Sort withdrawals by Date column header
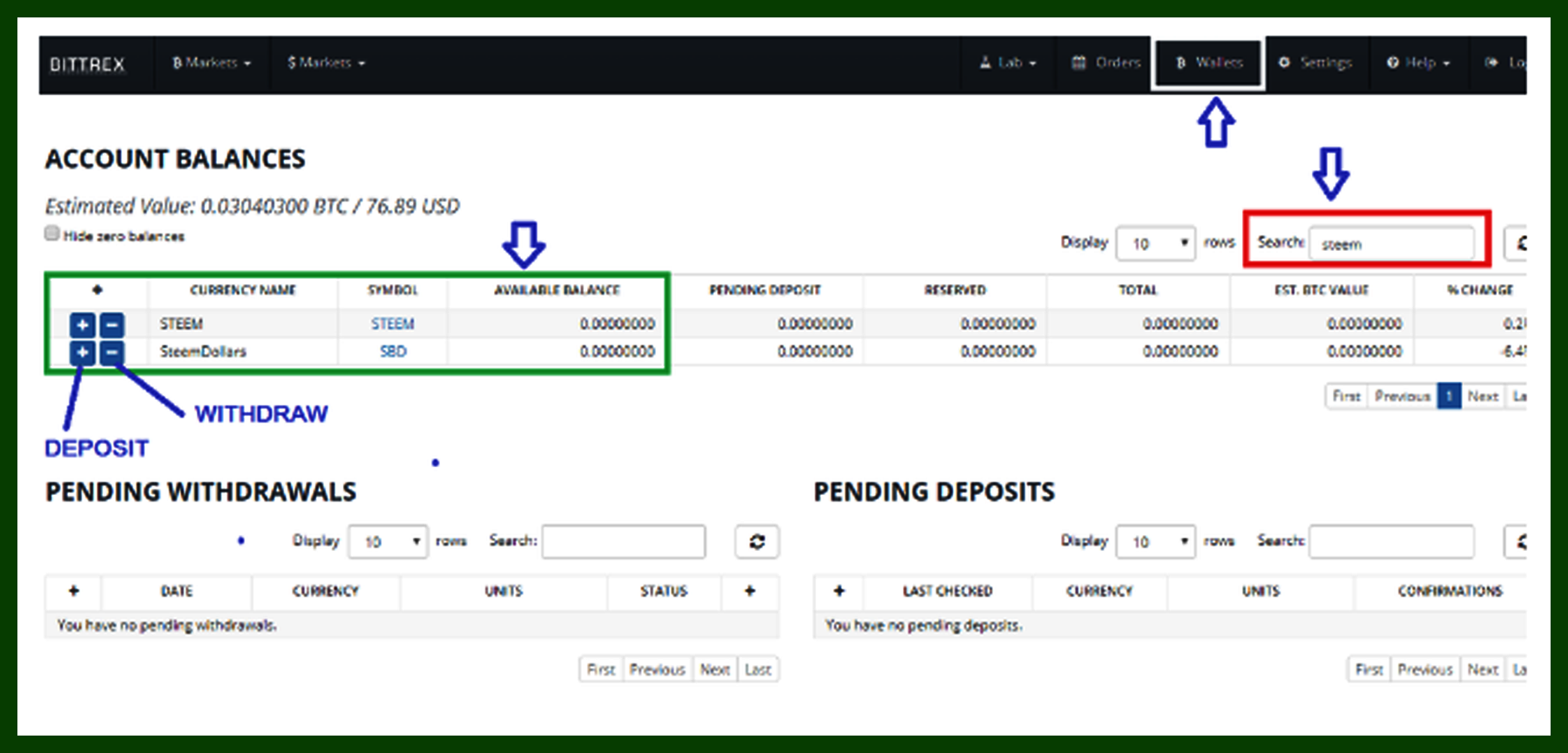 click(177, 591)
